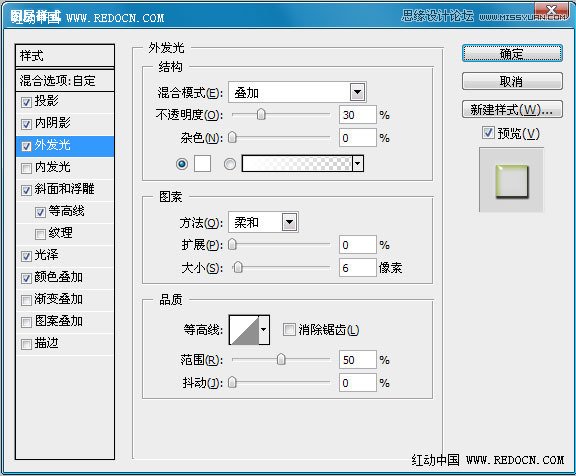Click the white glow color swatch
576x476 pixels.
coord(202,163)
